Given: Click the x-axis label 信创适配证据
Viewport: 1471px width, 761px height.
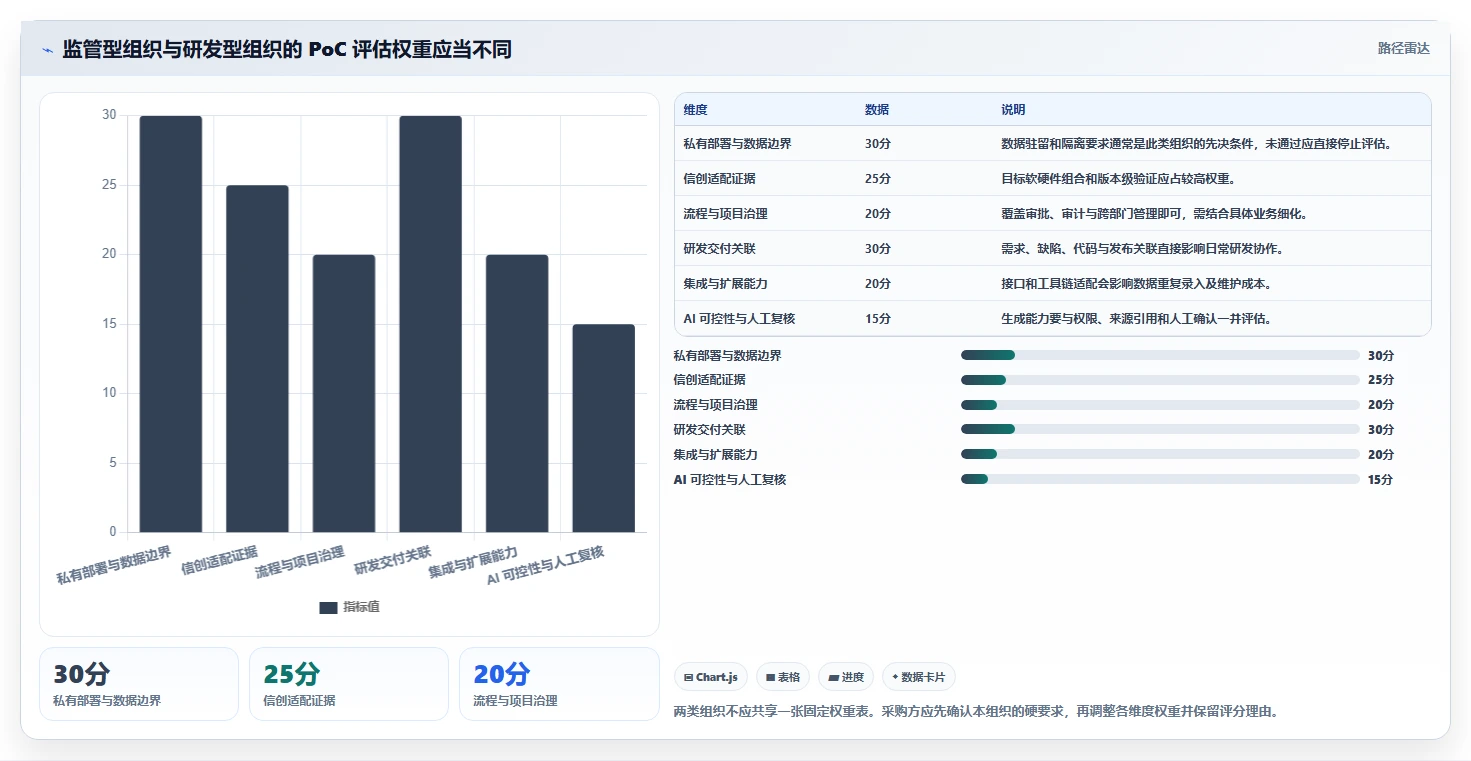Looking at the screenshot, I should (x=219, y=560).
